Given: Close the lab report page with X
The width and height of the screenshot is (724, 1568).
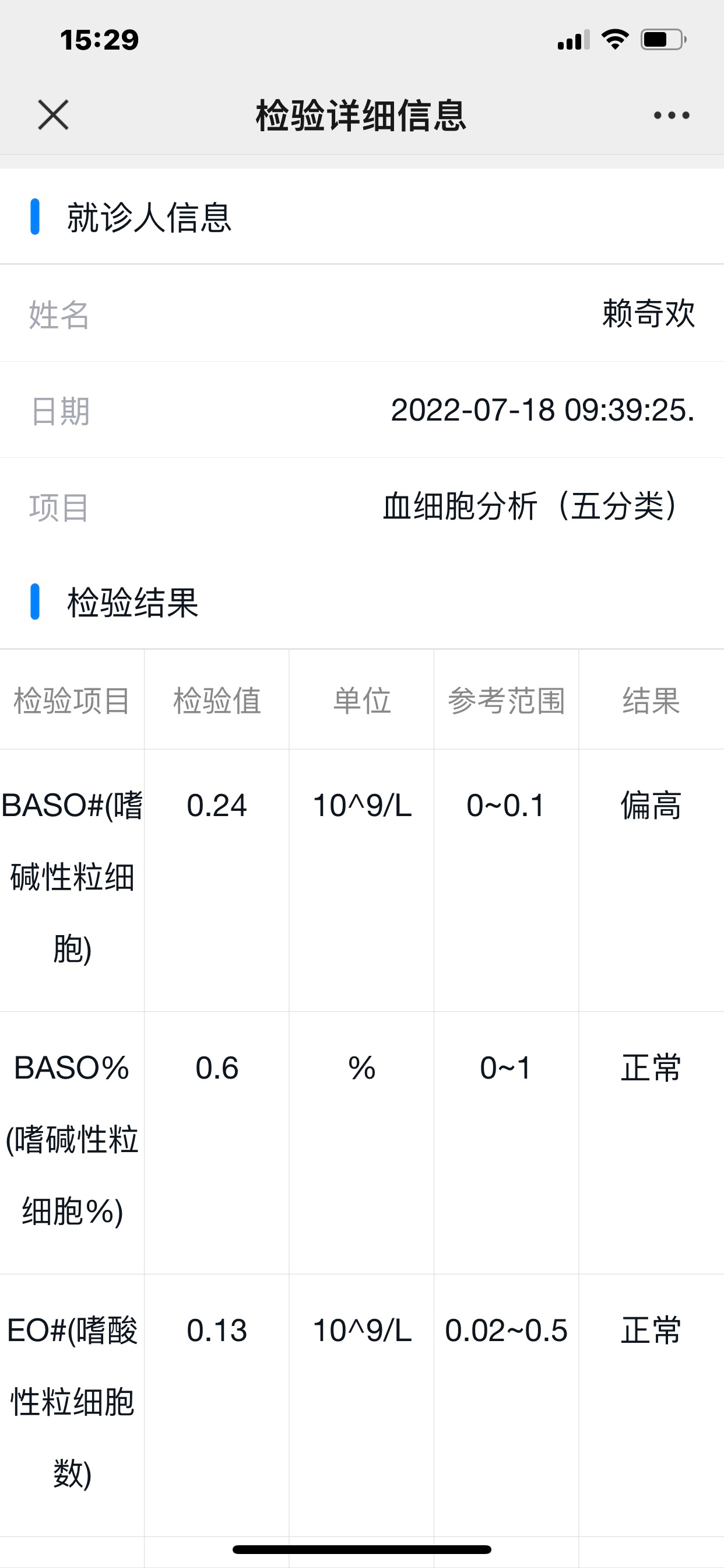Looking at the screenshot, I should click(x=53, y=115).
